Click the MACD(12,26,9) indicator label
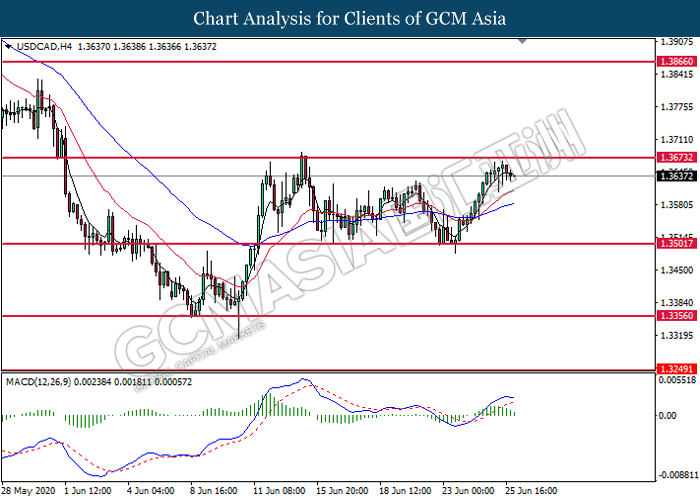Viewport: 700px width, 500px height. click(x=38, y=382)
